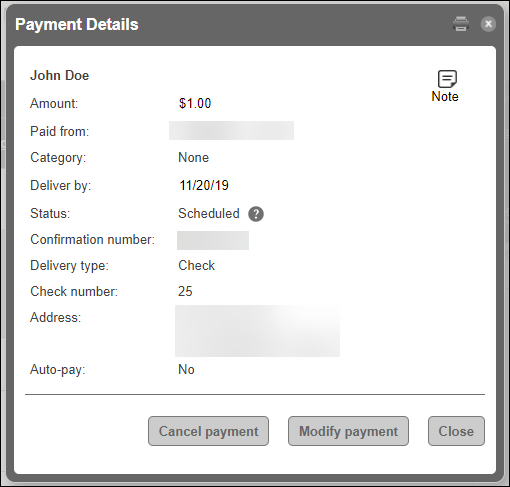510x487 pixels.
Task: Click the Auto-pay value No
Action: tap(186, 370)
